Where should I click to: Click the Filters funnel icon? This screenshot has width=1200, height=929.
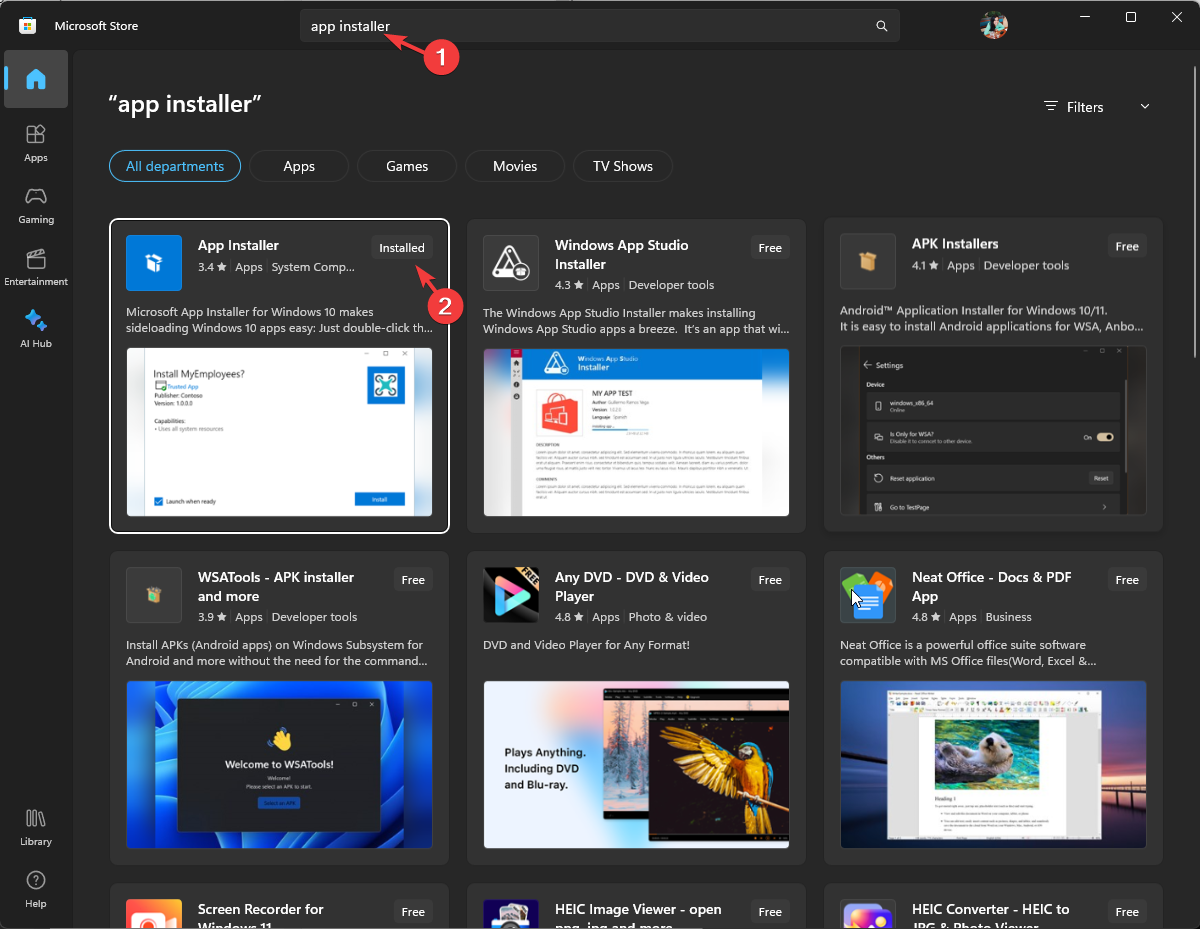tap(1050, 106)
